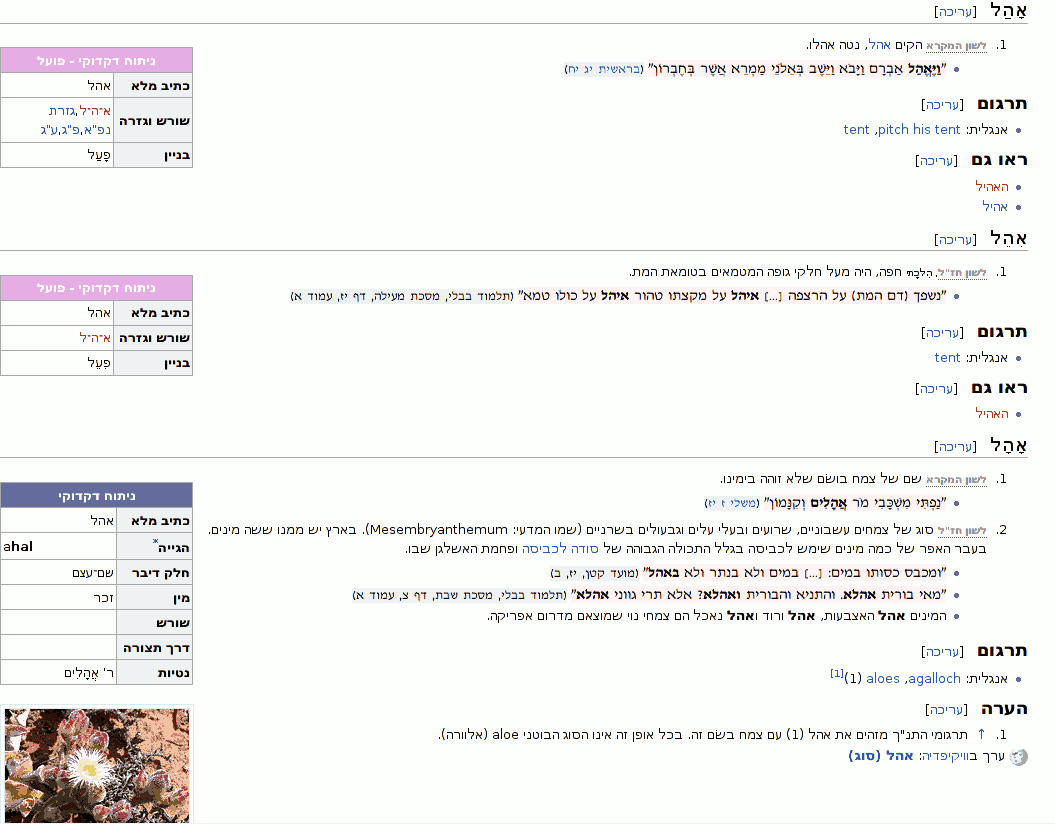Click the דרך תצורה row label
Image resolution: width=1055 pixels, height=824 pixels.
(155, 648)
